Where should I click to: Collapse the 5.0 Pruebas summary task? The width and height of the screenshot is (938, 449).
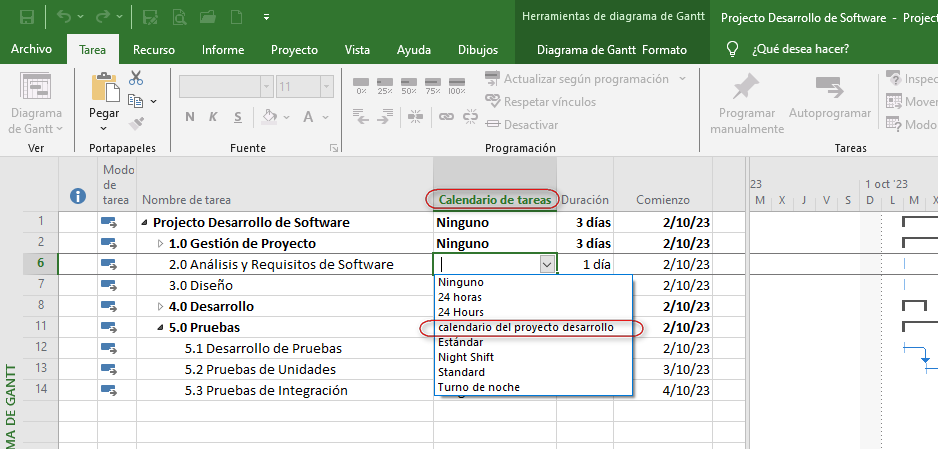click(160, 327)
